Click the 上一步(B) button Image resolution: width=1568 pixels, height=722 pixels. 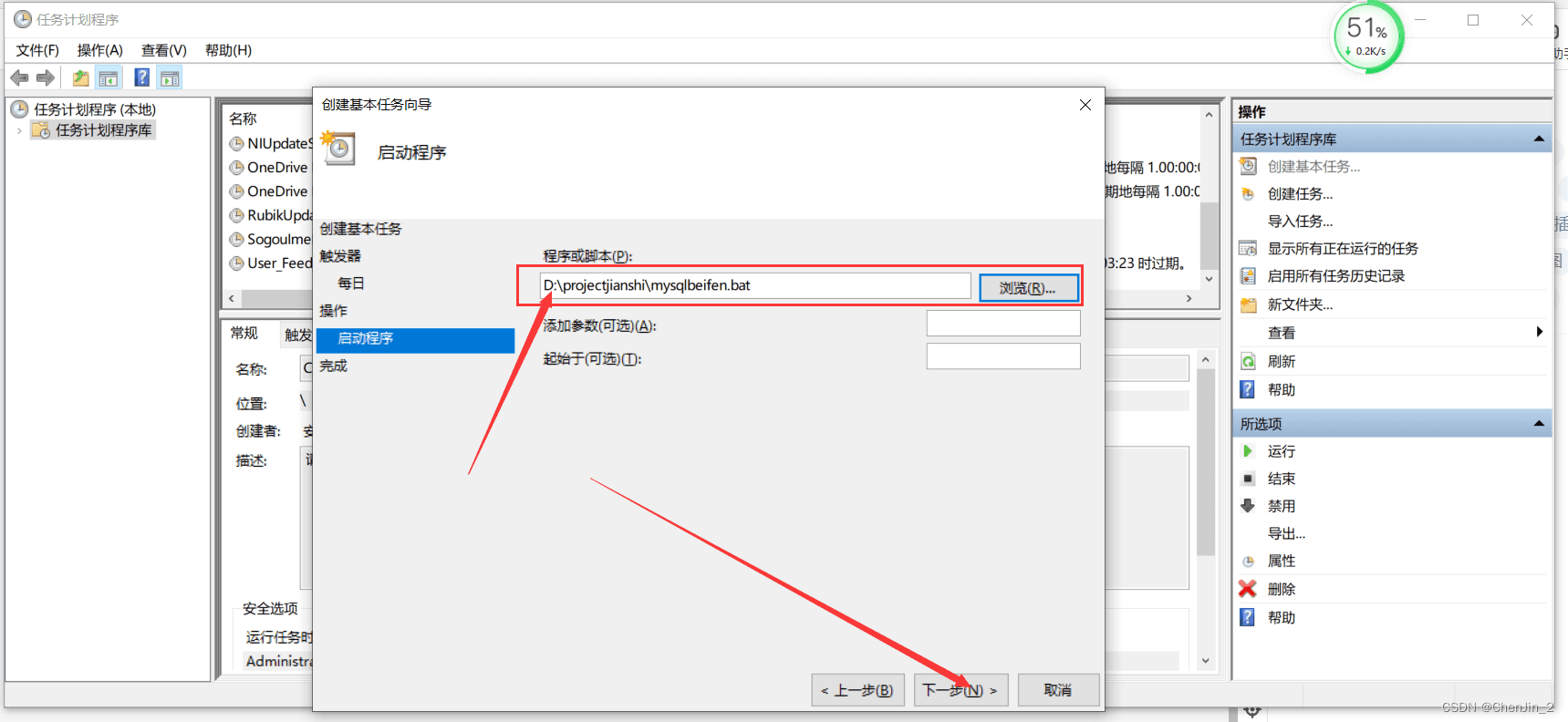coord(857,690)
